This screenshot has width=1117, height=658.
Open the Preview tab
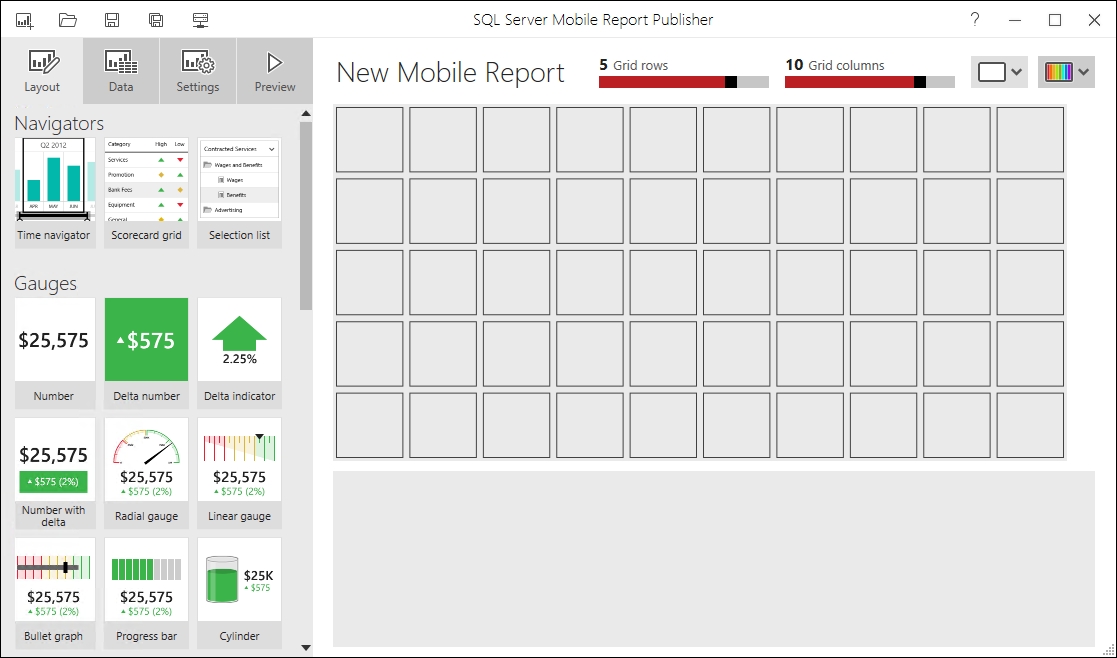click(275, 71)
